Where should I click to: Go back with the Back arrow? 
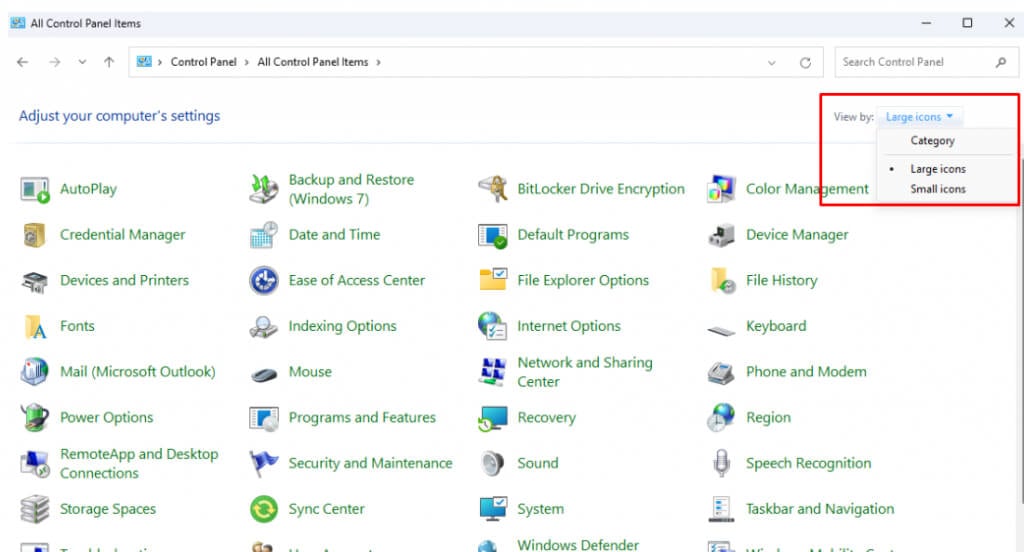tap(23, 62)
